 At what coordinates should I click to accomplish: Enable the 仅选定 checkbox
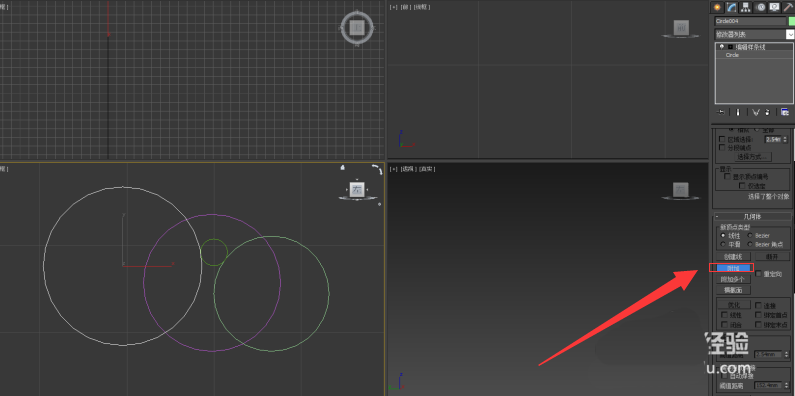point(742,186)
